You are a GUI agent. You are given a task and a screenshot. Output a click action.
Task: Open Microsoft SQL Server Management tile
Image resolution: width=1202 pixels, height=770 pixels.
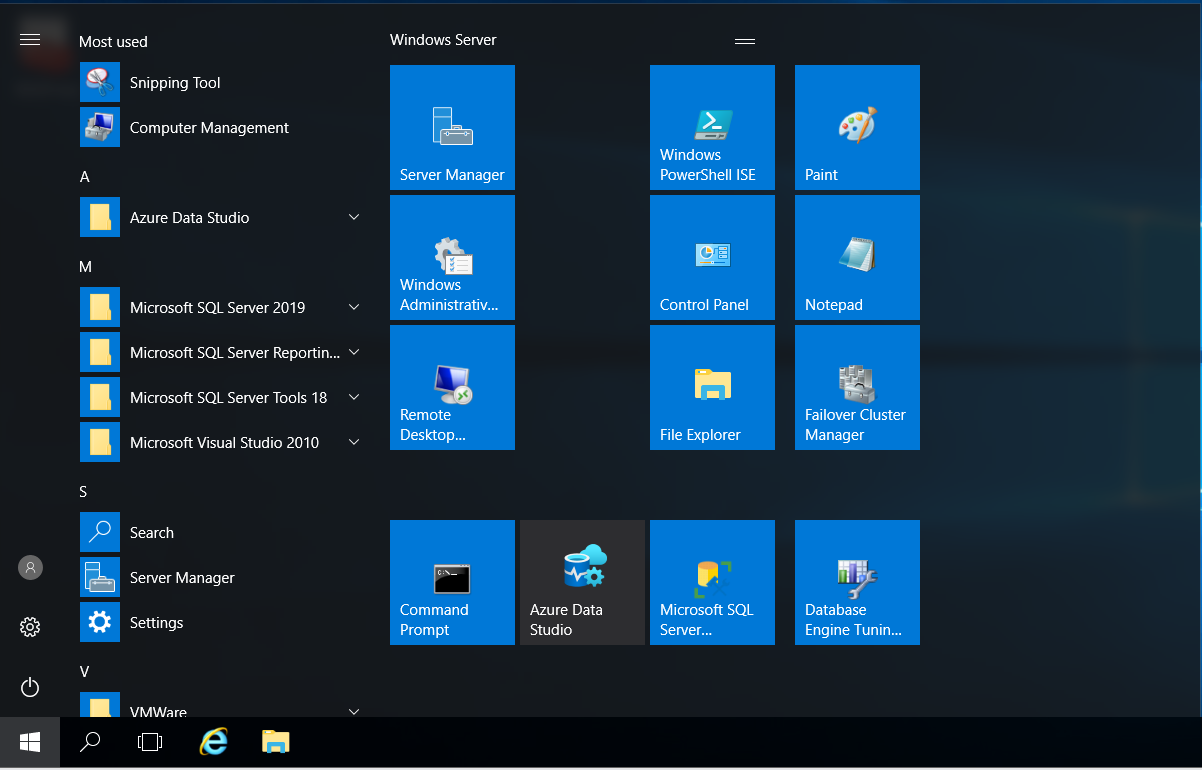pyautogui.click(x=712, y=582)
